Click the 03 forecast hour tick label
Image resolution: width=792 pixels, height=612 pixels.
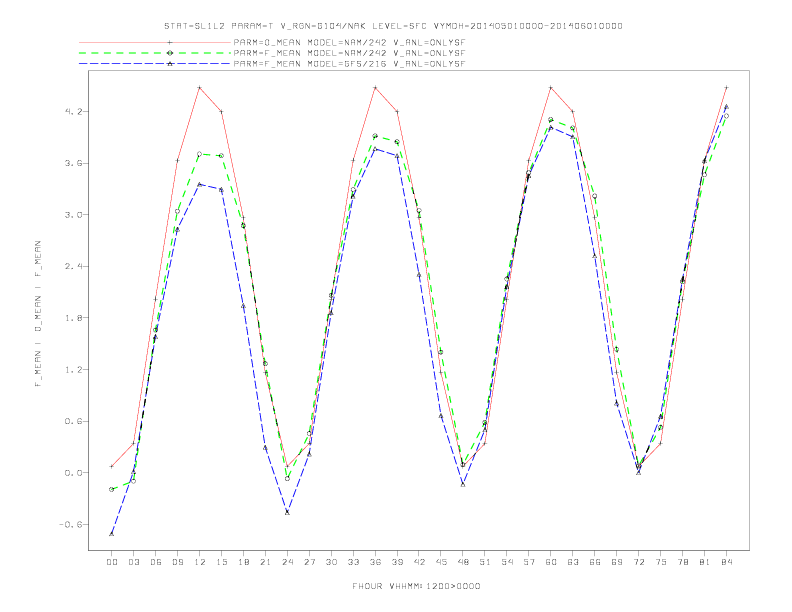[133, 562]
